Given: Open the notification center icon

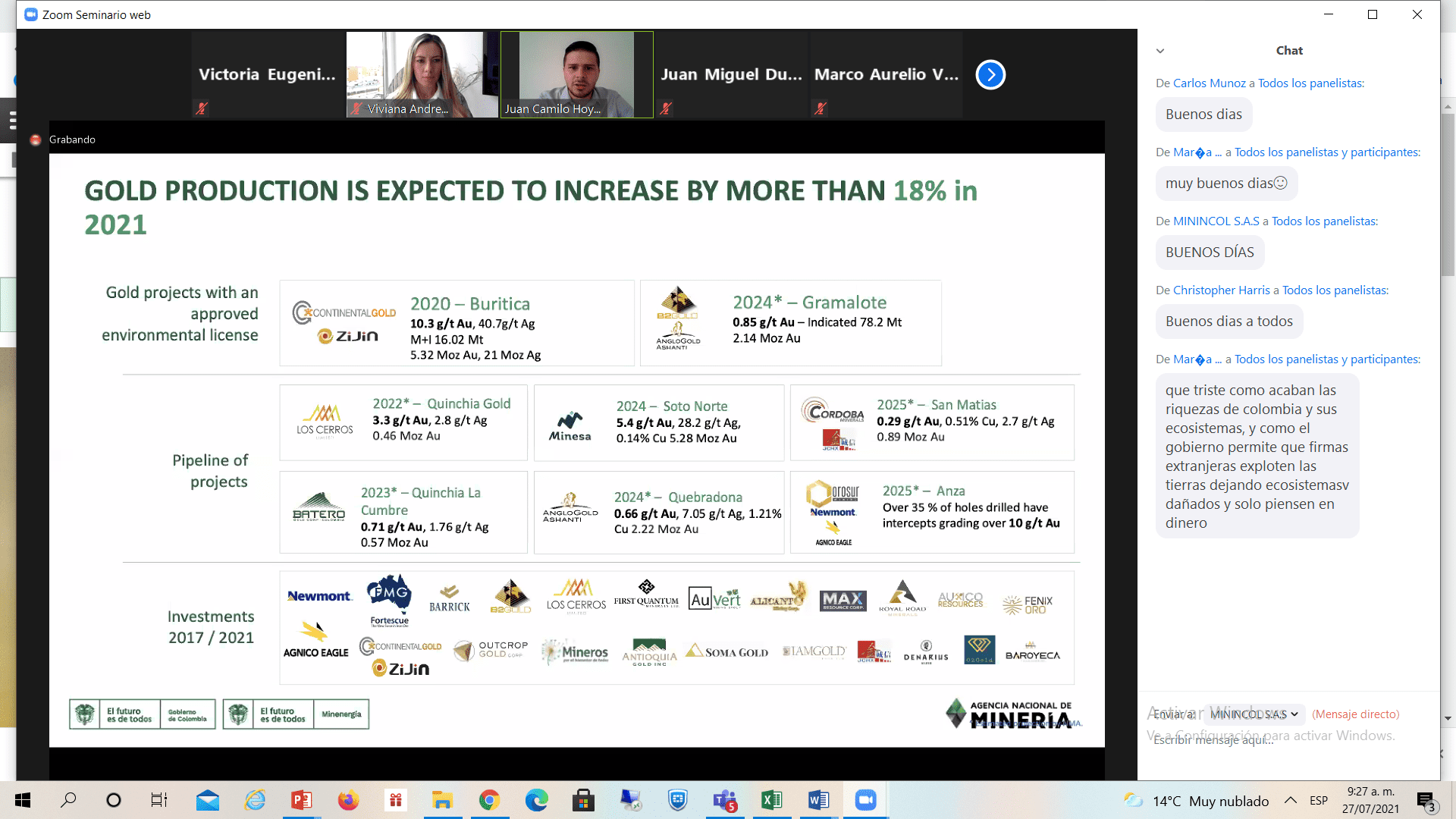Looking at the screenshot, I should [x=1426, y=801].
